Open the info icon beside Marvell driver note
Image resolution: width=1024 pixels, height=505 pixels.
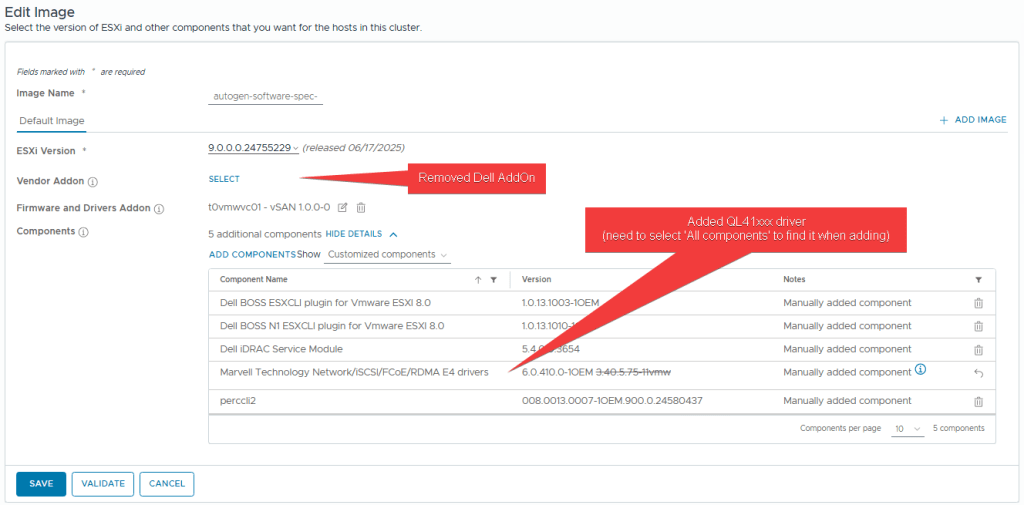(921, 370)
